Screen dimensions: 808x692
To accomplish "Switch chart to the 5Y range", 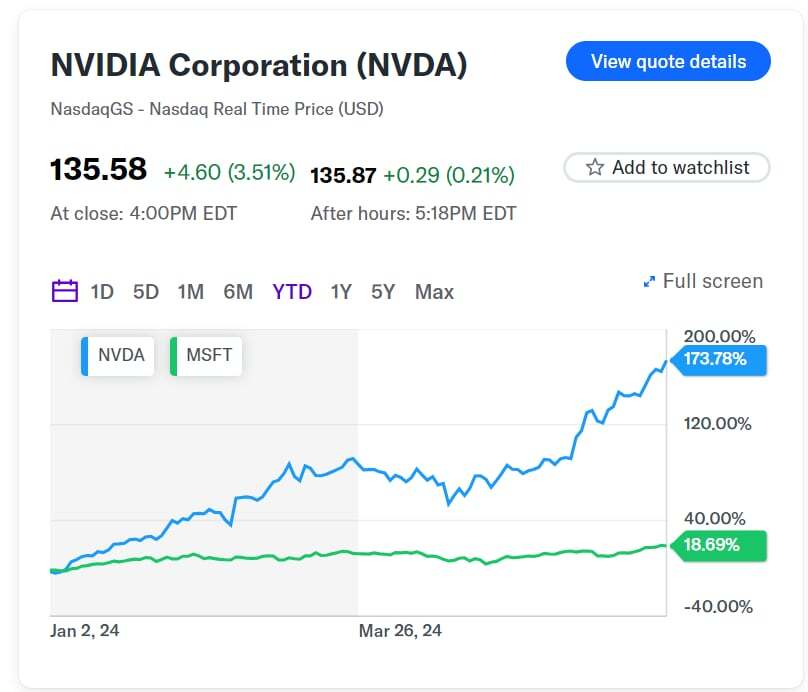I will coord(383,292).
